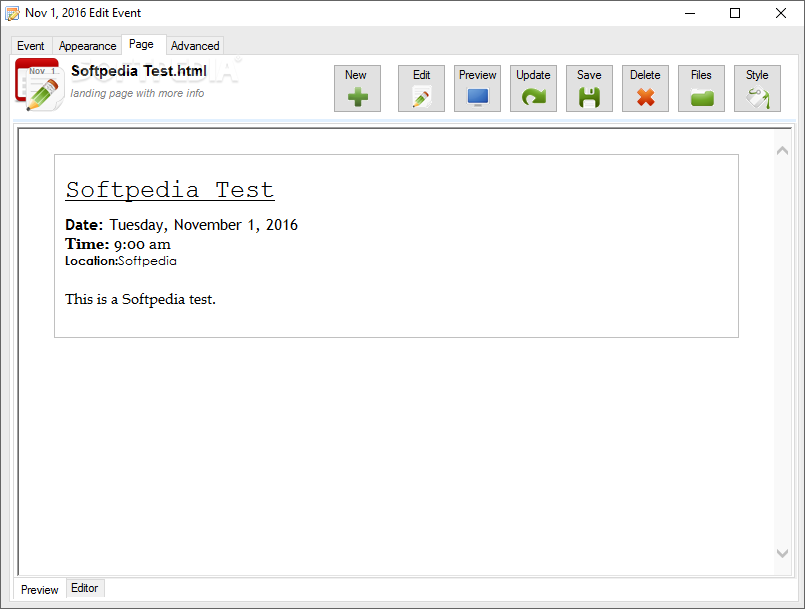Viewport: 805px width, 609px height.
Task: Click the Update green arrow button
Action: click(533, 88)
